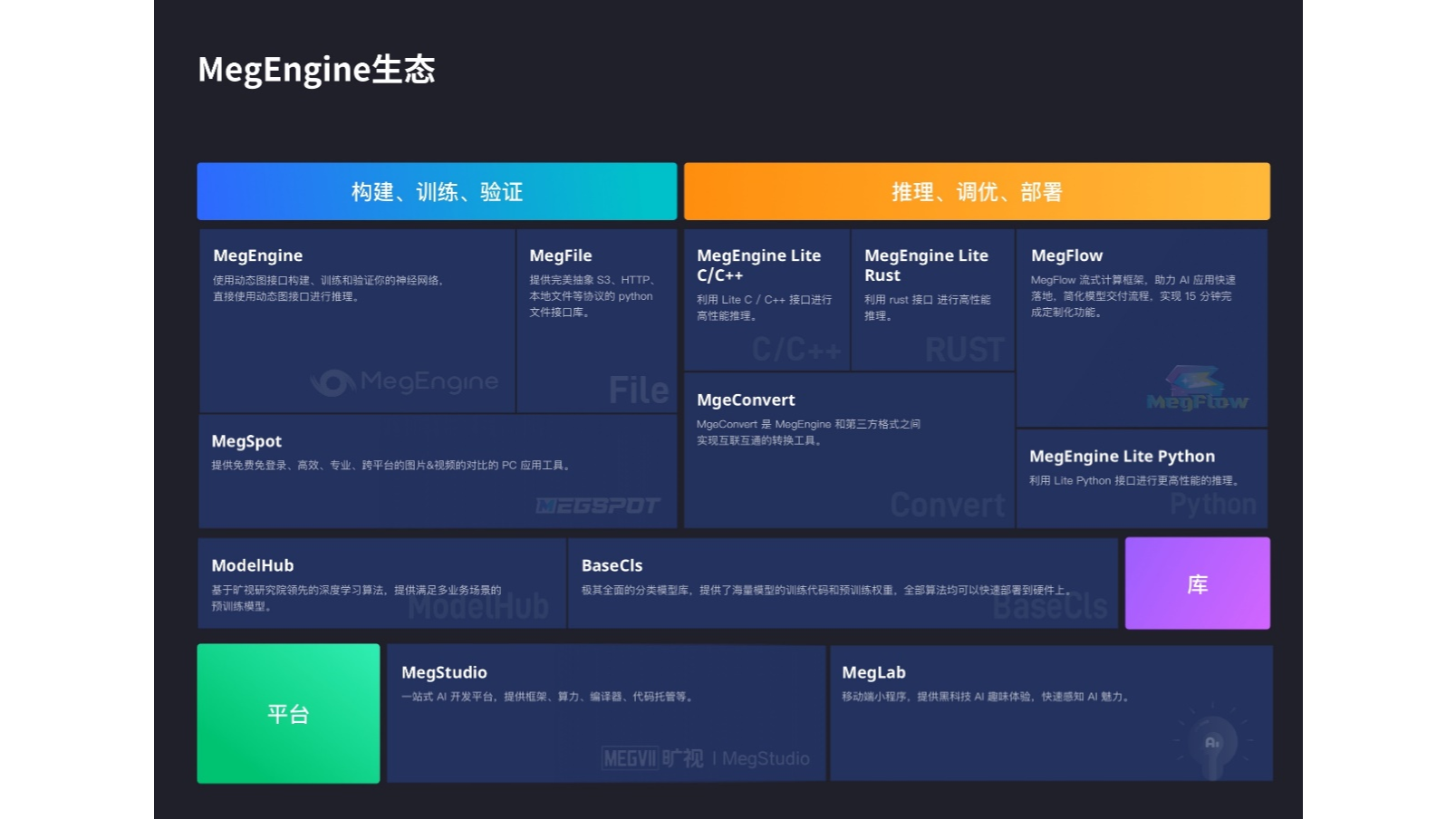Open the MegEngine Lite C/C++ card

point(767,299)
